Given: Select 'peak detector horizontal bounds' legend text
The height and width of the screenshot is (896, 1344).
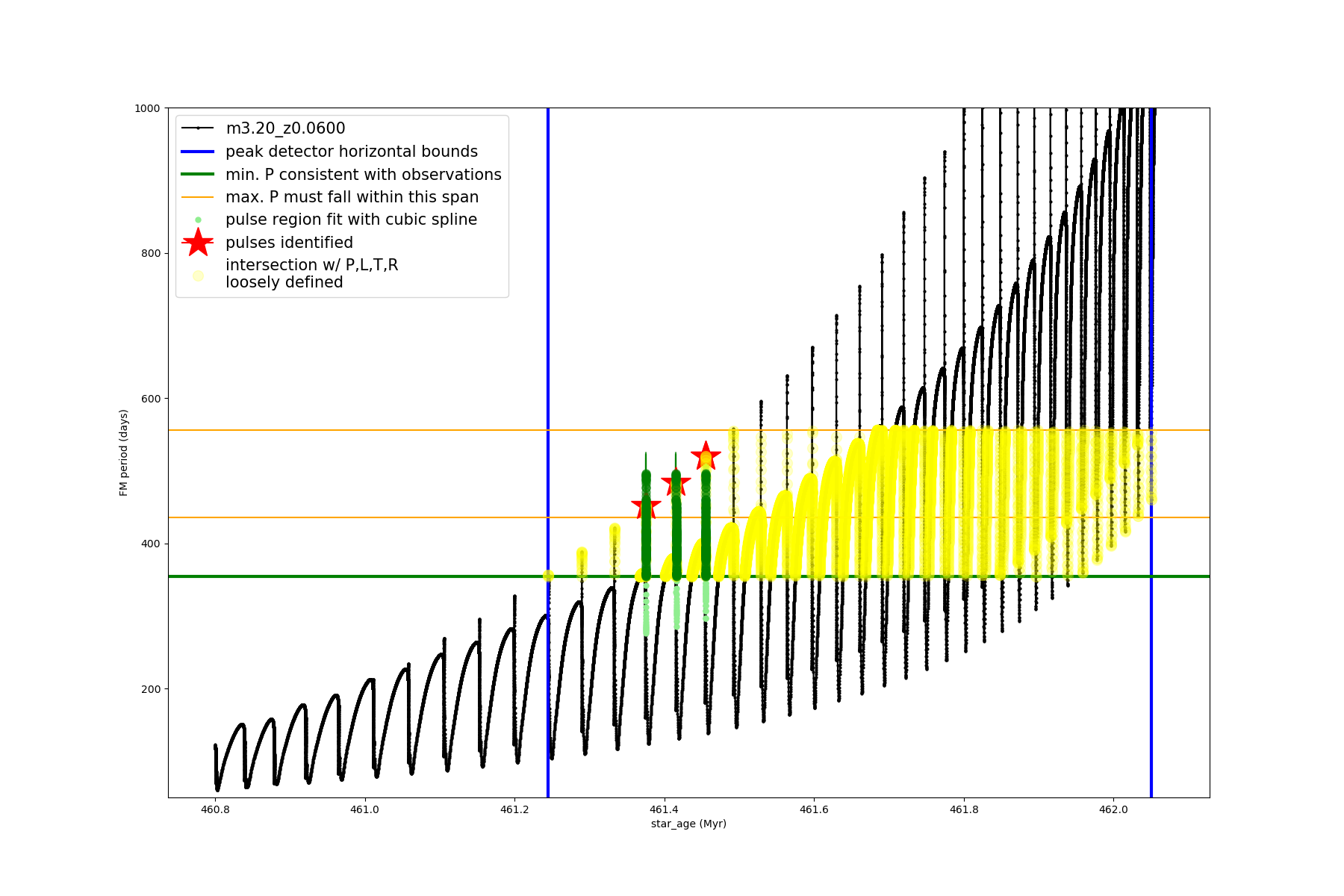Looking at the screenshot, I should pos(351,152).
